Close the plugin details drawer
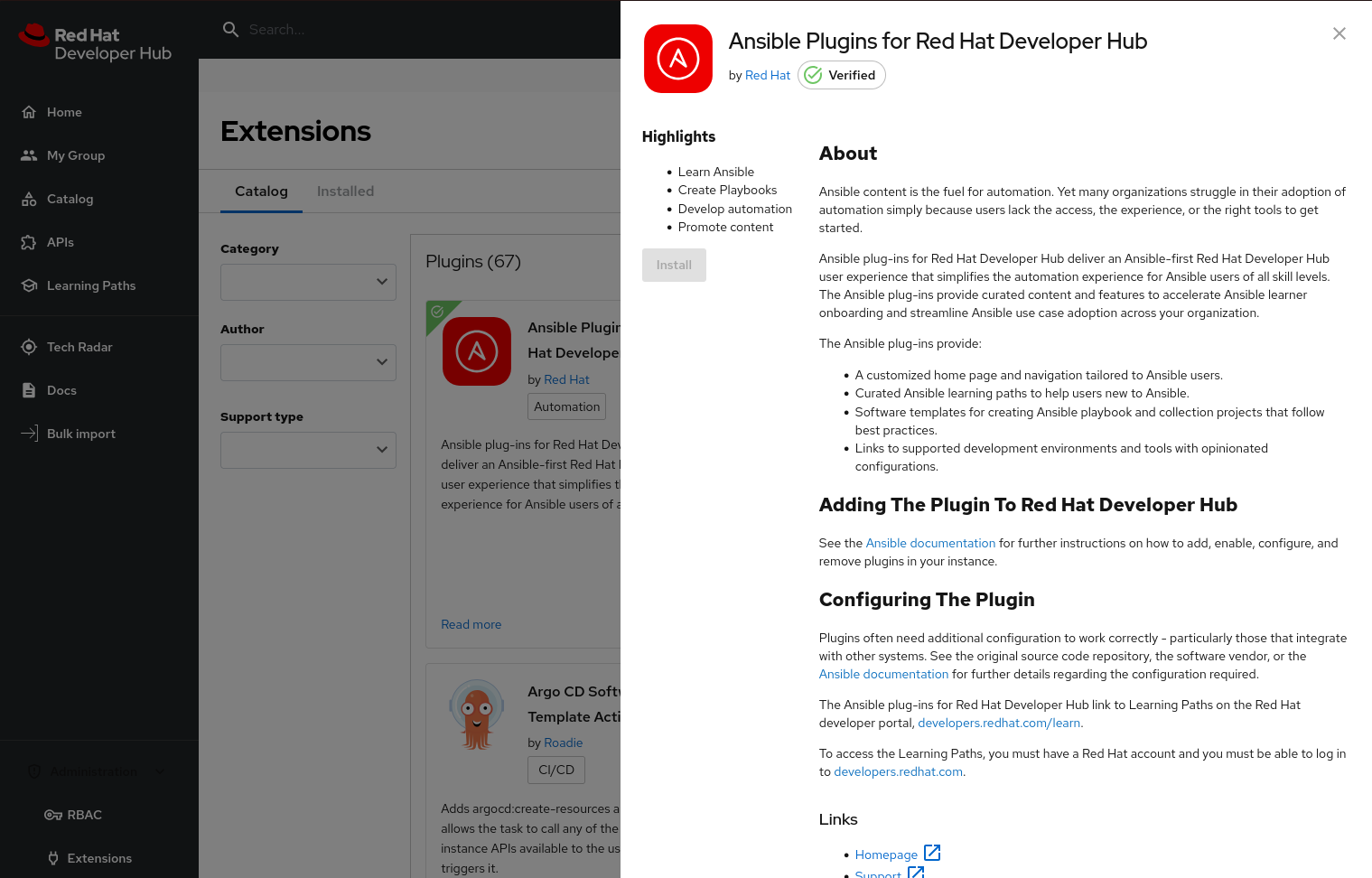This screenshot has height=878, width=1372. (1339, 33)
